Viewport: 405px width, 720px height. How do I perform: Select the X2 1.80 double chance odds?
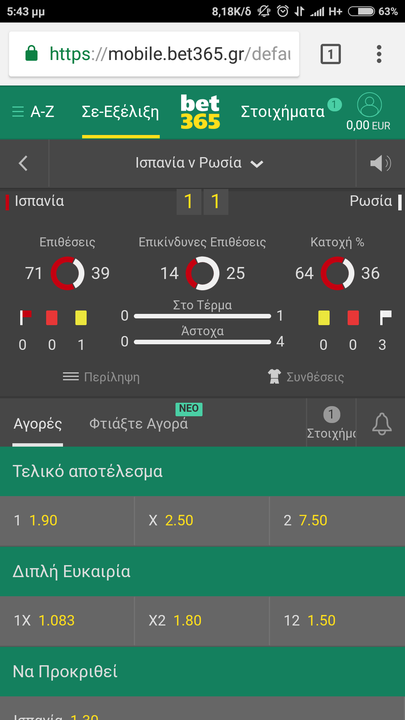(202, 621)
